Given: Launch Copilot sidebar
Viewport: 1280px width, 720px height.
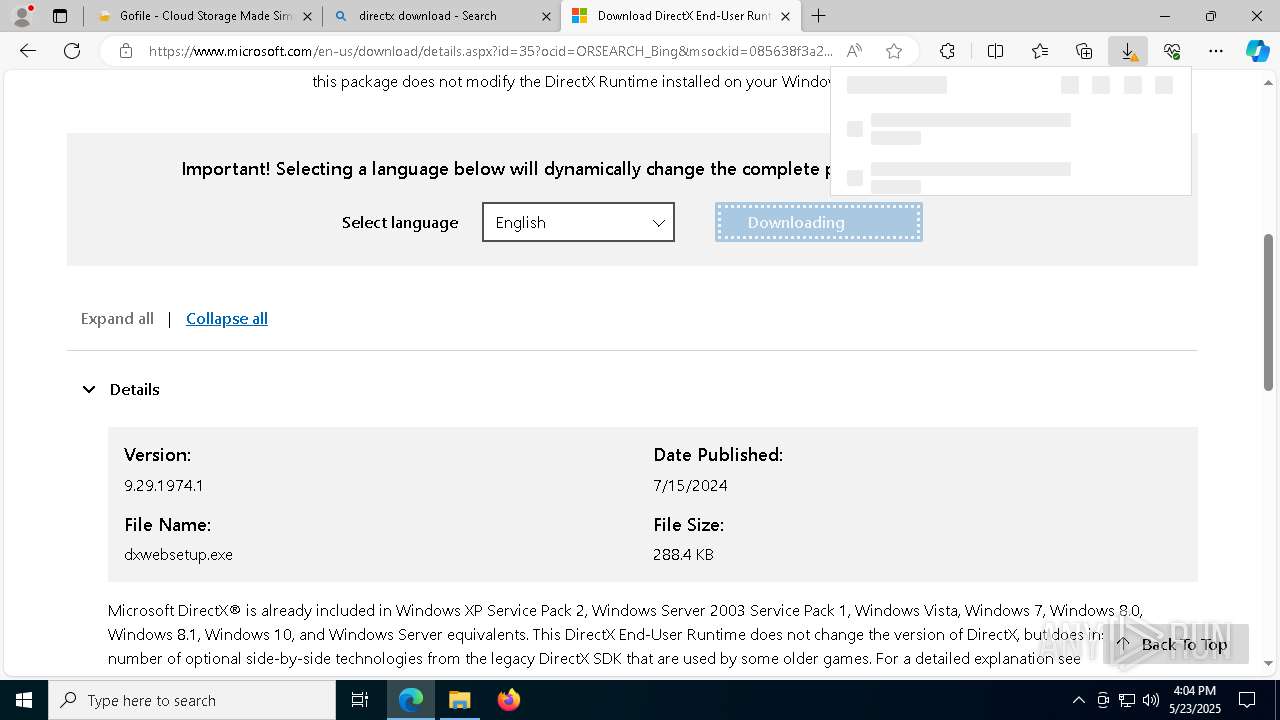Looking at the screenshot, I should pyautogui.click(x=1257, y=51).
